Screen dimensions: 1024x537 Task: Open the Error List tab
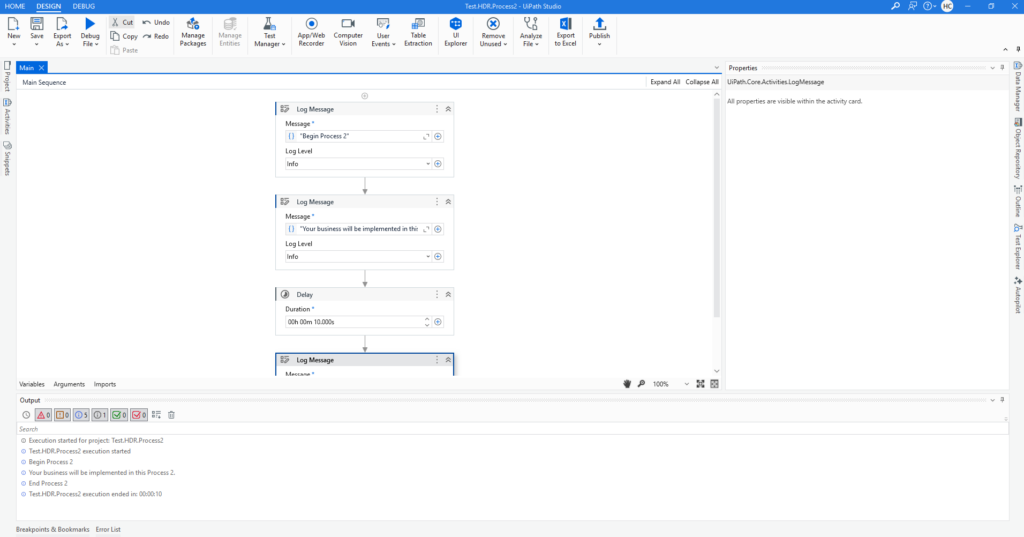(x=108, y=529)
